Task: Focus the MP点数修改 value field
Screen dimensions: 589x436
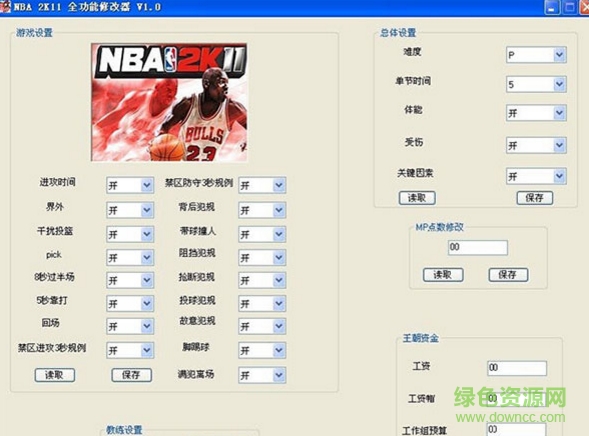Action: (478, 247)
